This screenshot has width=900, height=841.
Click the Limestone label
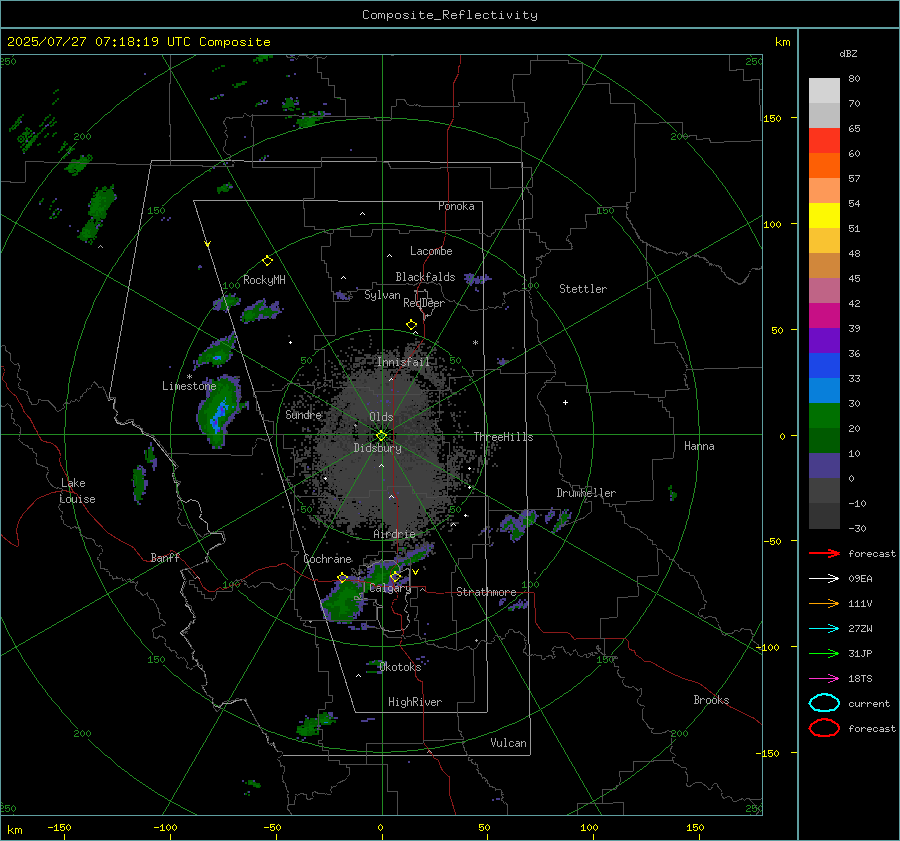189,386
